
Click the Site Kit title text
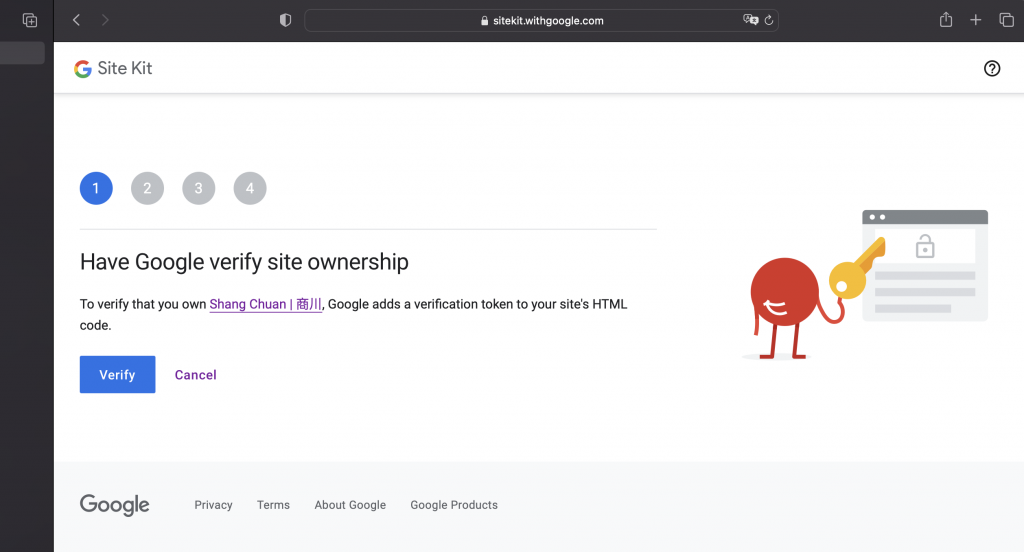pos(125,68)
